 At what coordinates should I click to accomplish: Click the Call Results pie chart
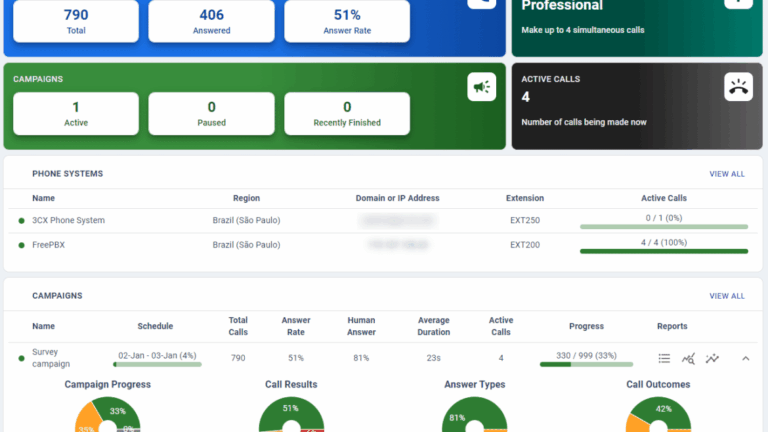[291, 415]
